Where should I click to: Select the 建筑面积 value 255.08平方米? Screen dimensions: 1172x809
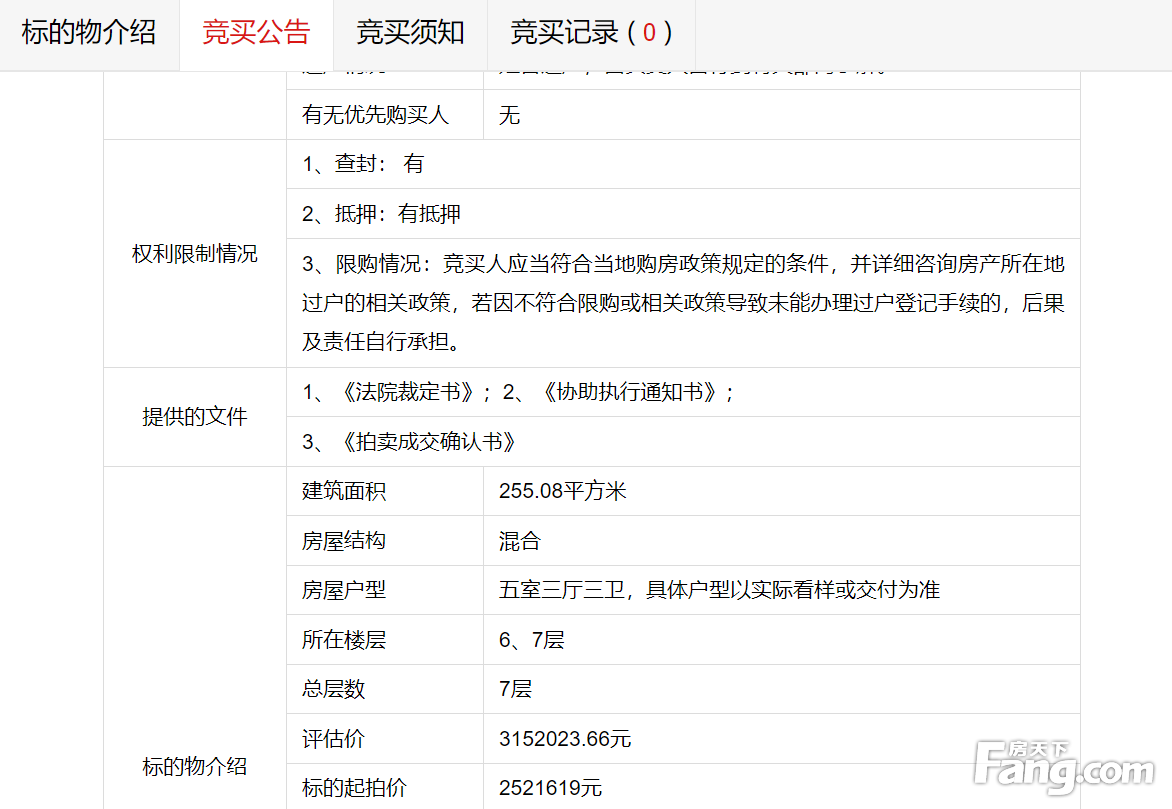click(562, 491)
